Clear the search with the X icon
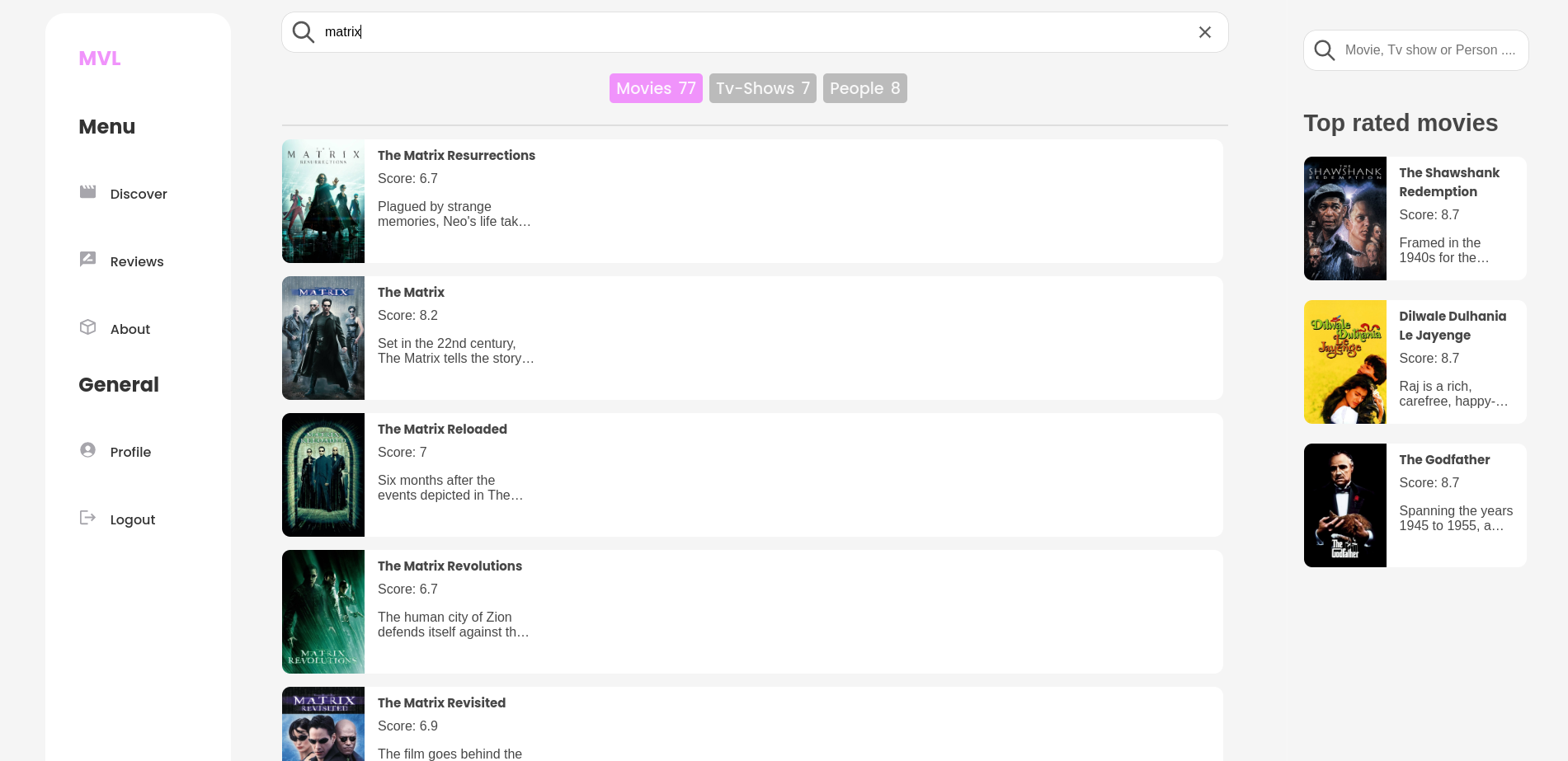 point(1205,31)
